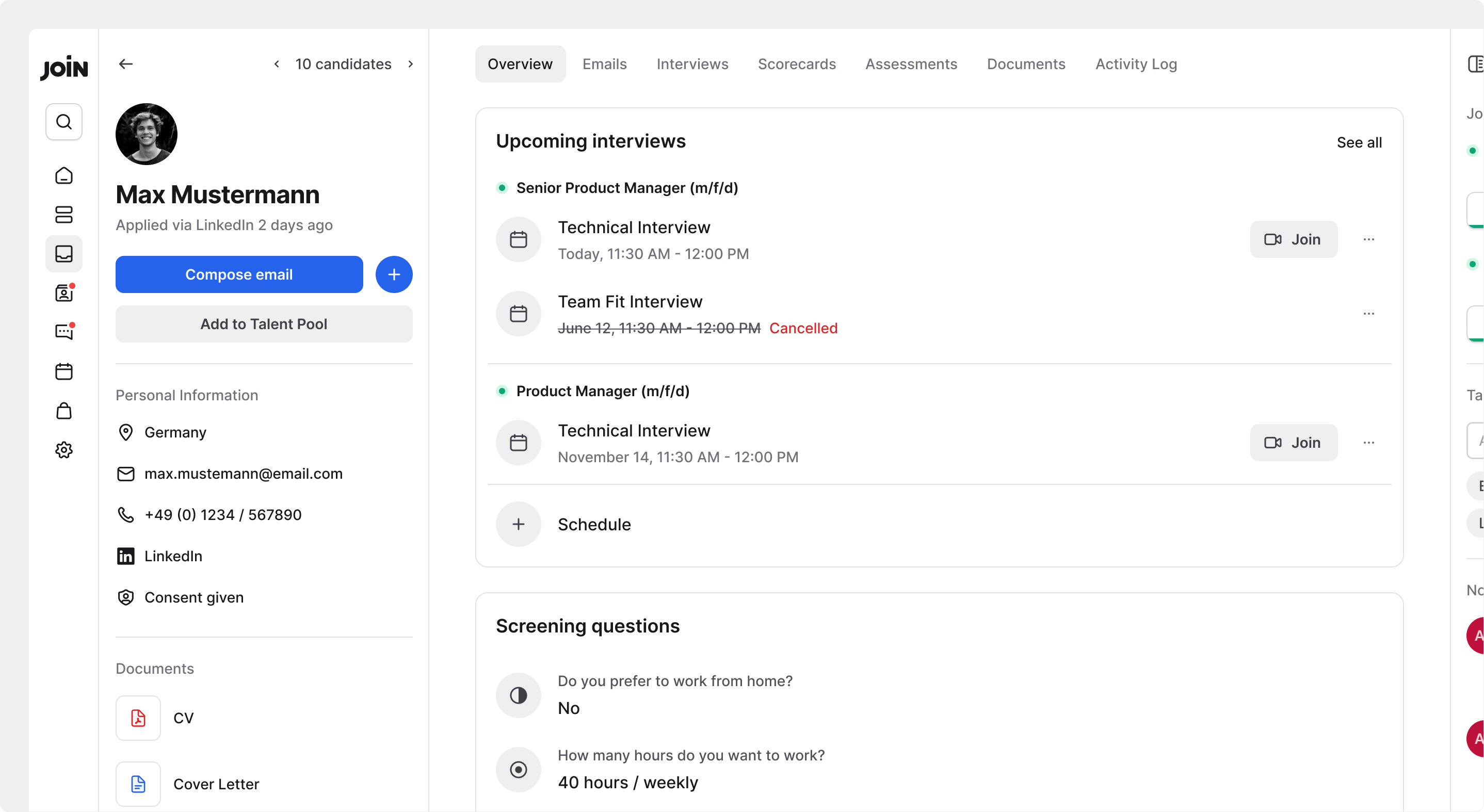The width and height of the screenshot is (1484, 812).
Task: Switch to the Scorecards tab
Action: 797,64
